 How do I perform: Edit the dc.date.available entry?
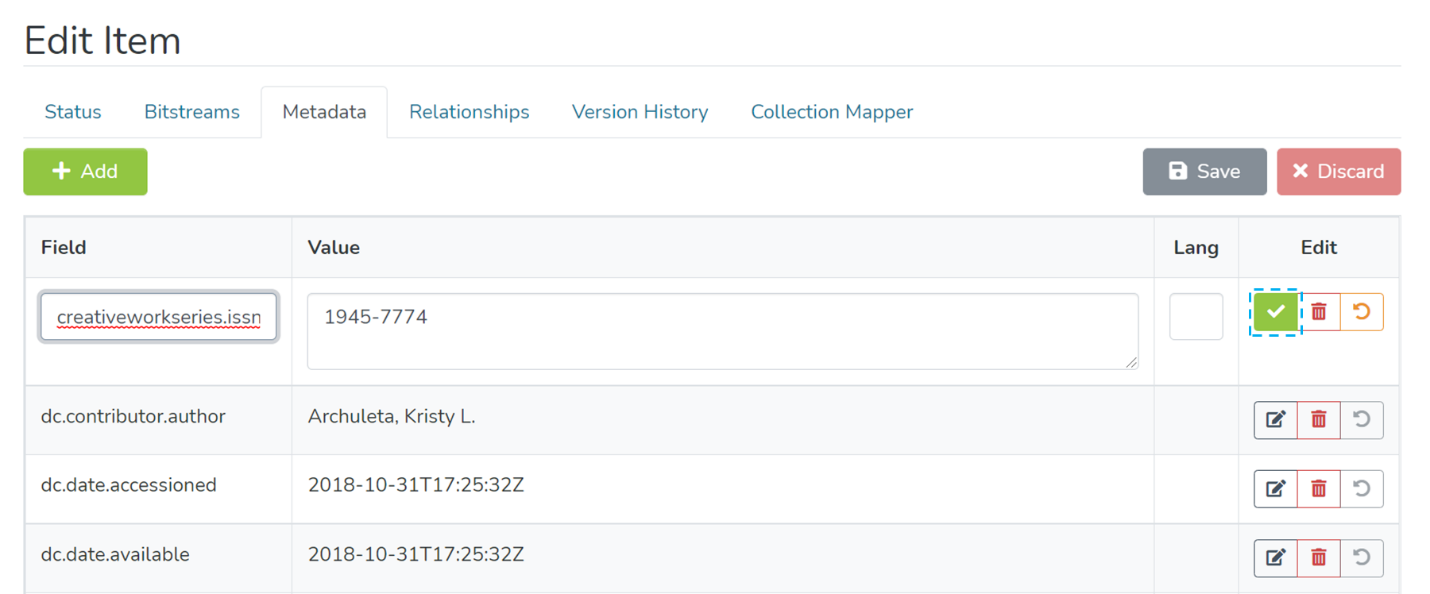point(1275,558)
